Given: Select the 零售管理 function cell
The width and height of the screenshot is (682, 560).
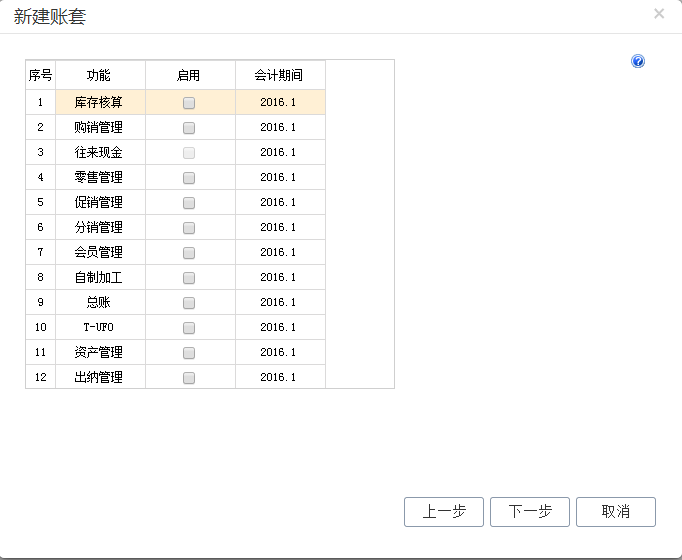Looking at the screenshot, I should tap(100, 177).
